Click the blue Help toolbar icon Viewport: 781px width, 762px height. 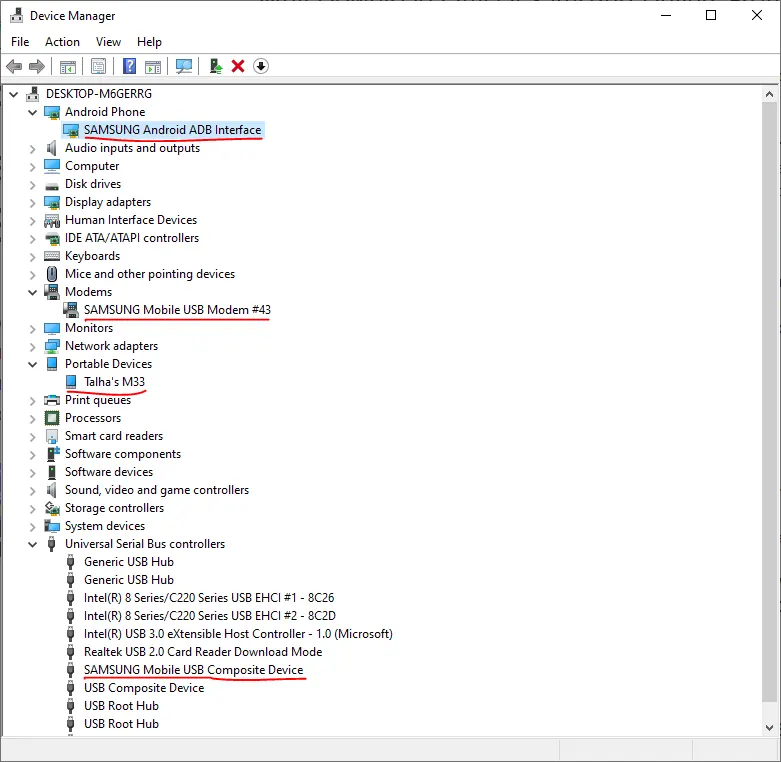[130, 66]
